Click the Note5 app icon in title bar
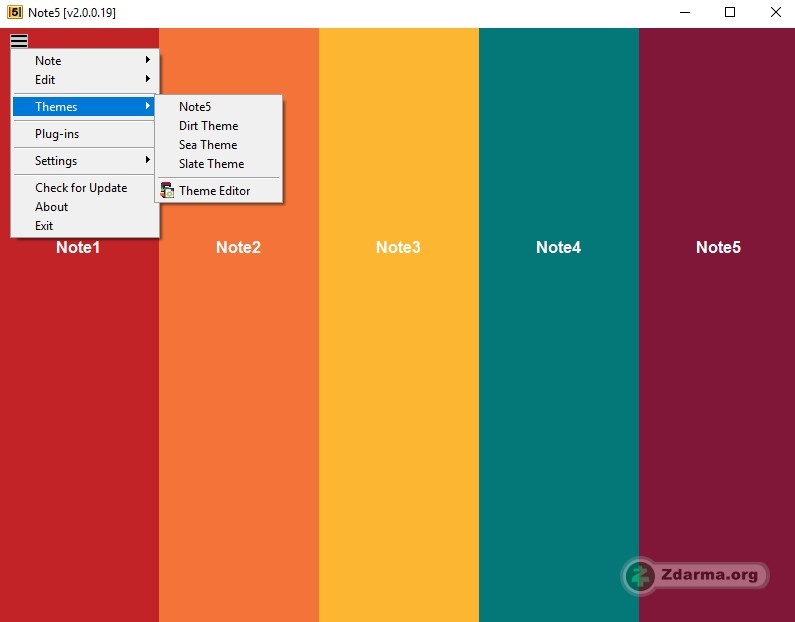This screenshot has height=622, width=795. (15, 12)
